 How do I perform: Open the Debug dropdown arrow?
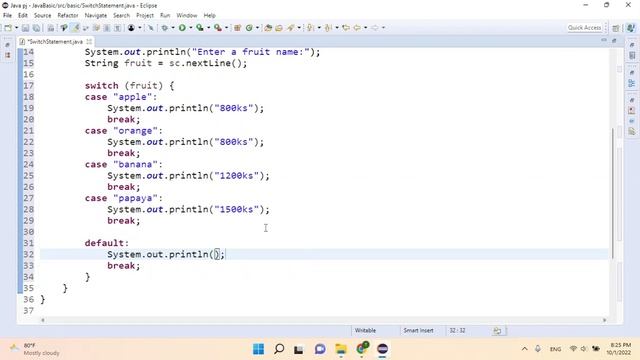(173, 28)
